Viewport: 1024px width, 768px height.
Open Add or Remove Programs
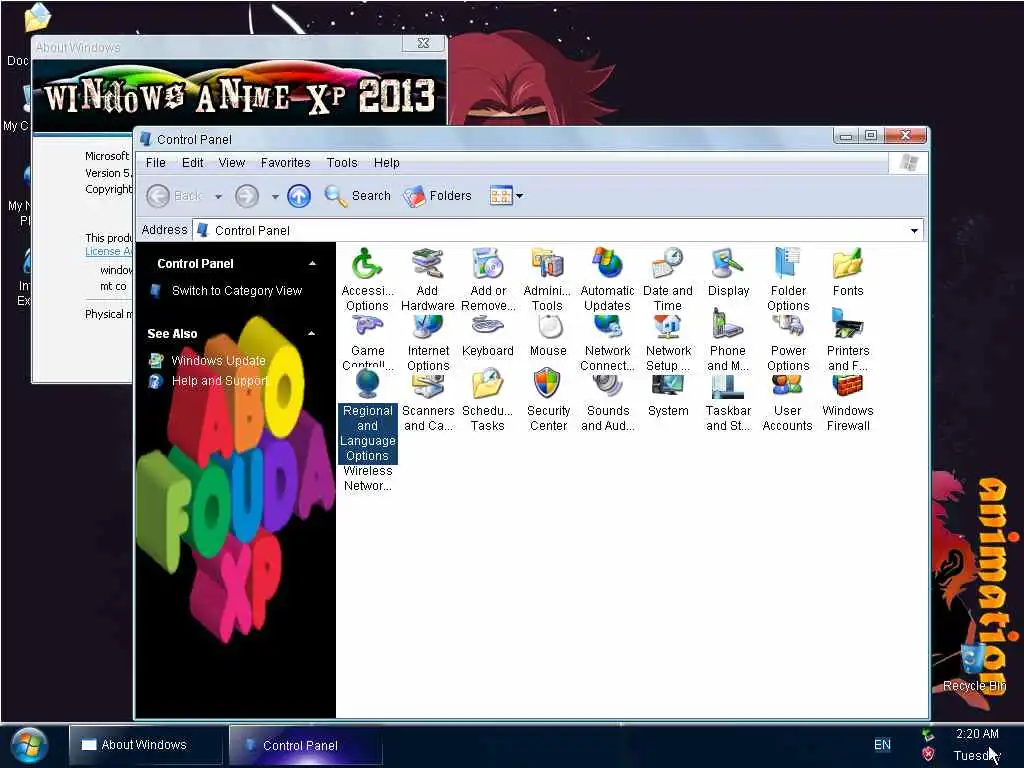click(488, 280)
